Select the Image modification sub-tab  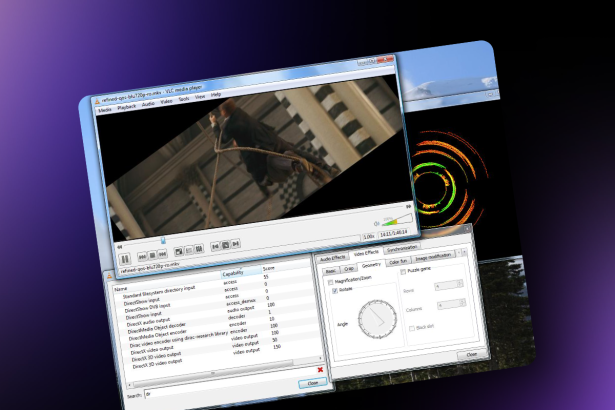pos(433,256)
